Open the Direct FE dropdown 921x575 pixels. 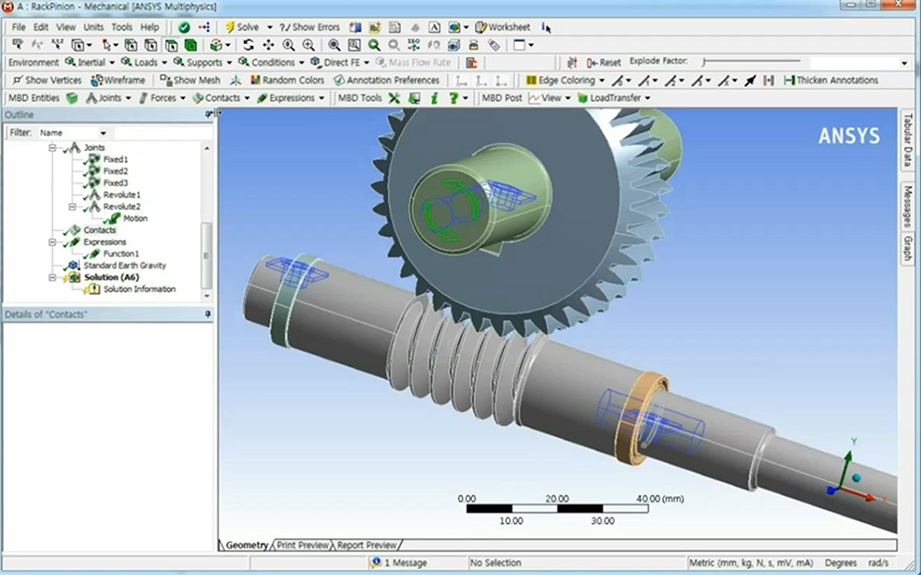(x=340, y=62)
